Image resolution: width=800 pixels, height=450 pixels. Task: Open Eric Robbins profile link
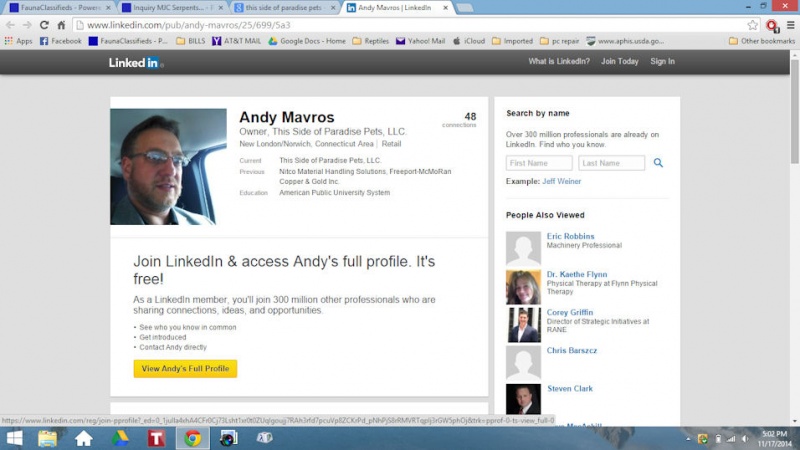(x=570, y=236)
